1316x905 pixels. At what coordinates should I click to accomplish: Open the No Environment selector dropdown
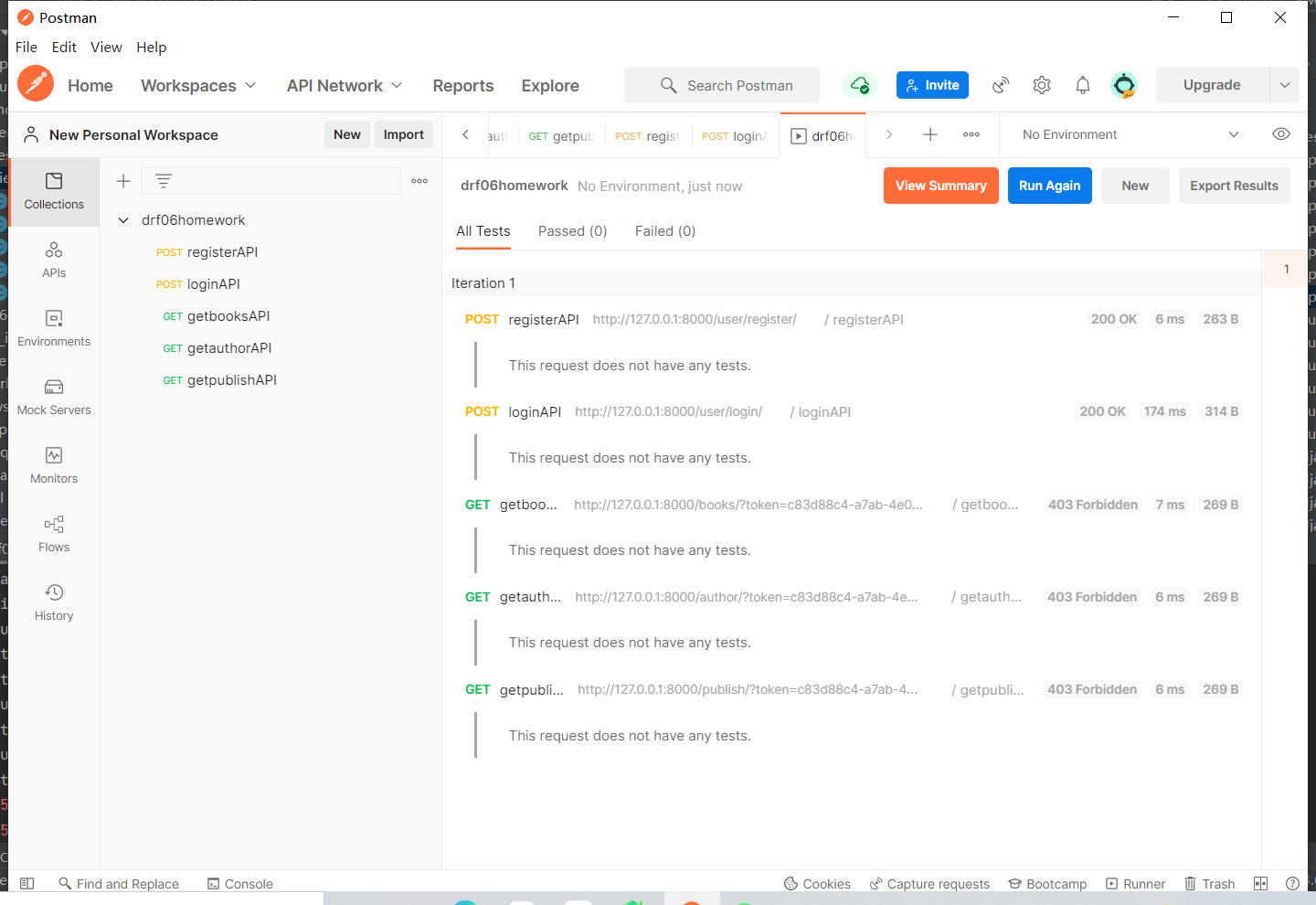[x=1130, y=134]
